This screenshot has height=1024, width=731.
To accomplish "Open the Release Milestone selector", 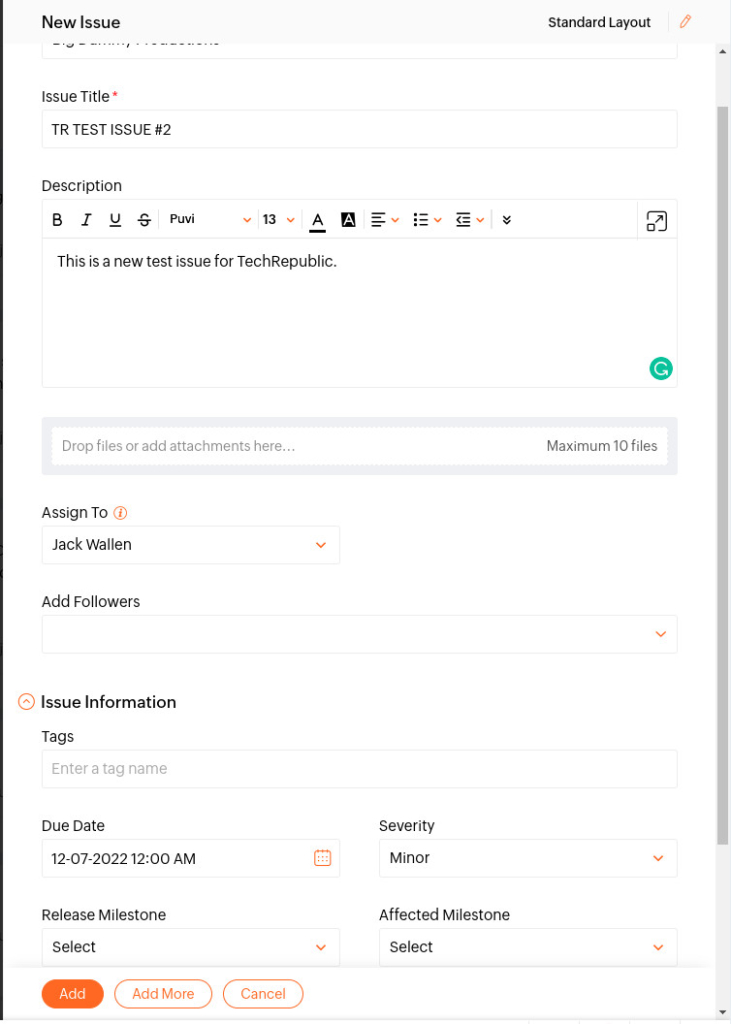I will (190, 947).
